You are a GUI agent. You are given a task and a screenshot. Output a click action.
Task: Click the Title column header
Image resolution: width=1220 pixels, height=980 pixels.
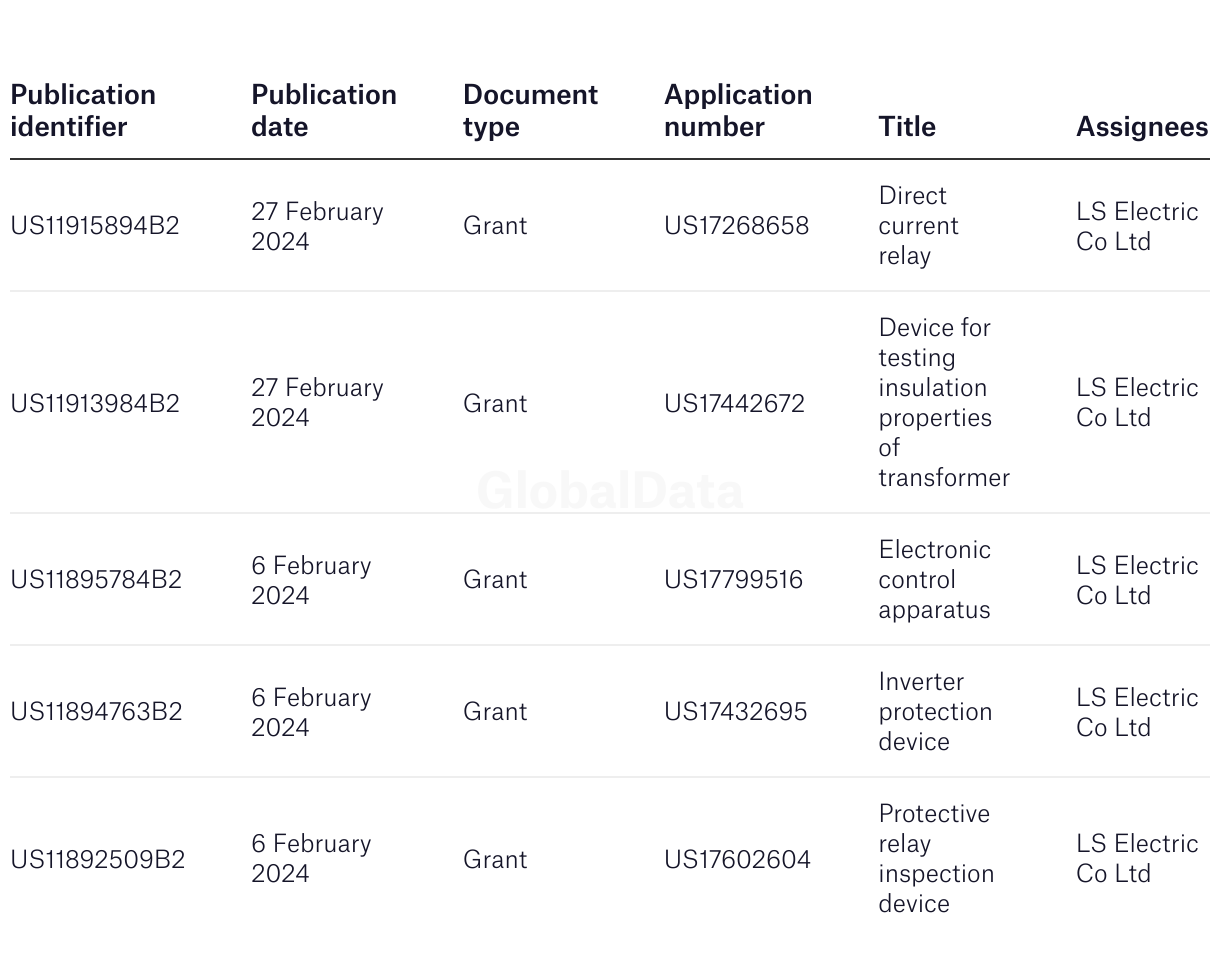click(907, 127)
